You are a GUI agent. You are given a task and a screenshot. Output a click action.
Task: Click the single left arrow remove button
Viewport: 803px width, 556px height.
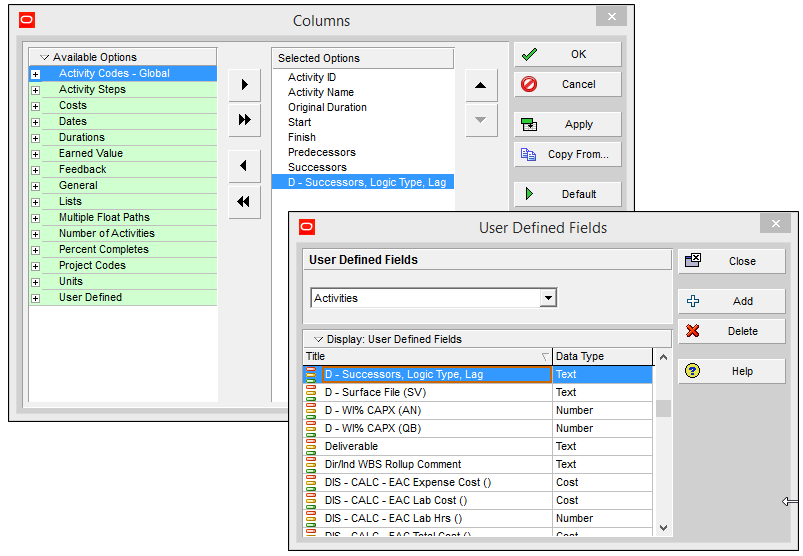(x=244, y=166)
